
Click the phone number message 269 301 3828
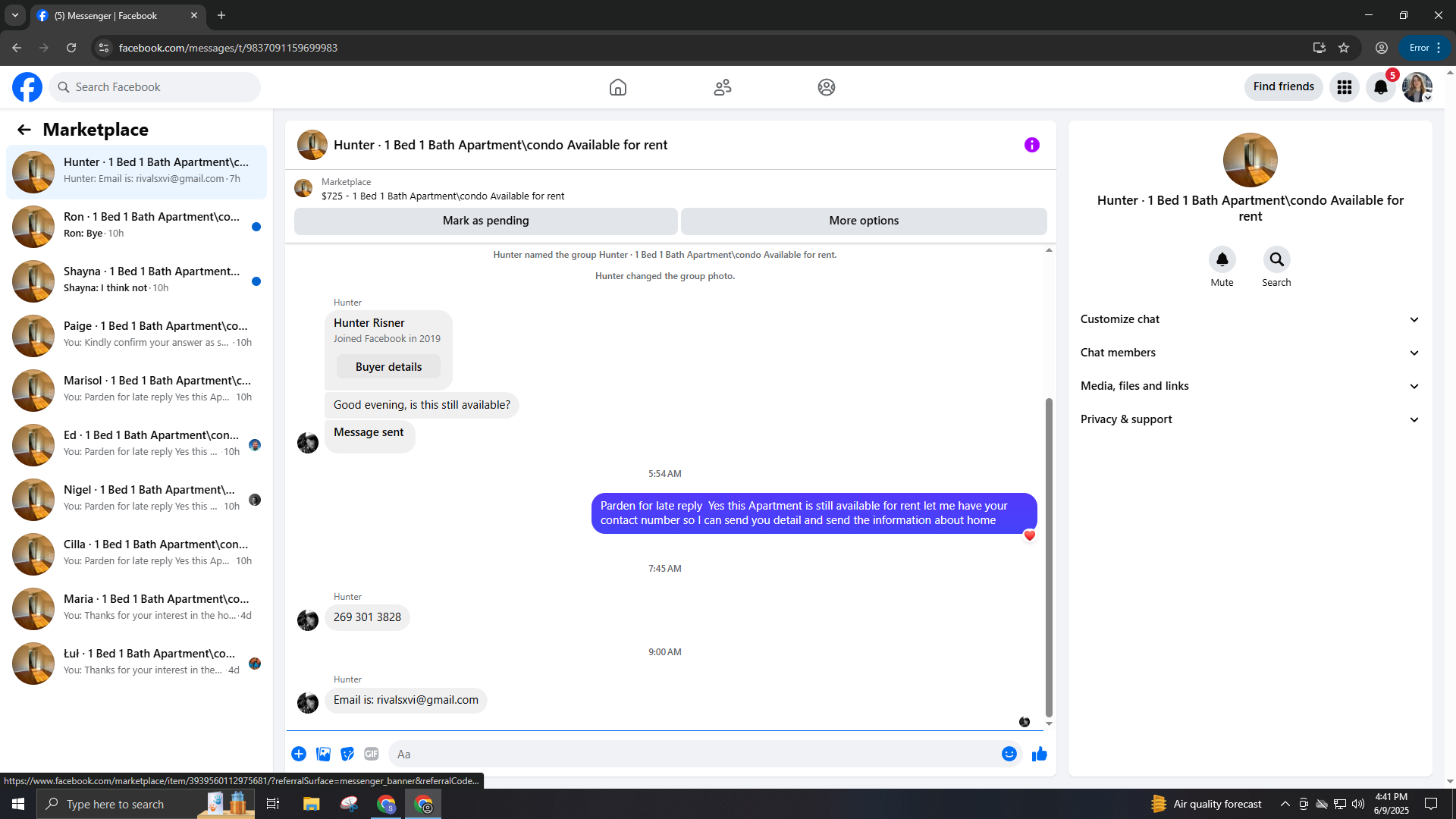pyautogui.click(x=367, y=617)
